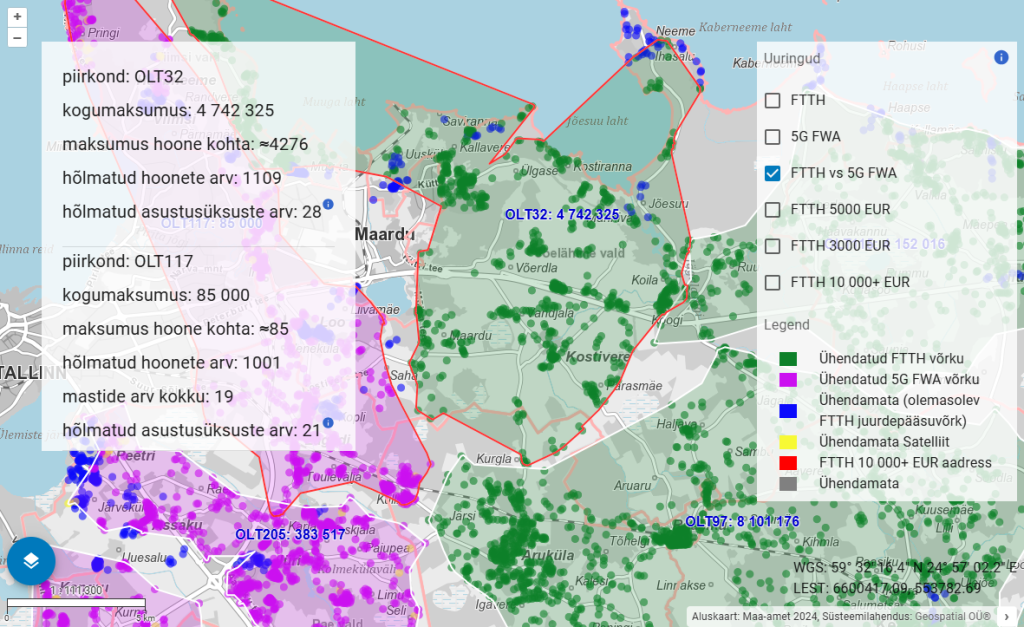The image size is (1024, 627).
Task: Select 'hõlmatud hoonete arv: 1001' text
Action: (x=171, y=363)
